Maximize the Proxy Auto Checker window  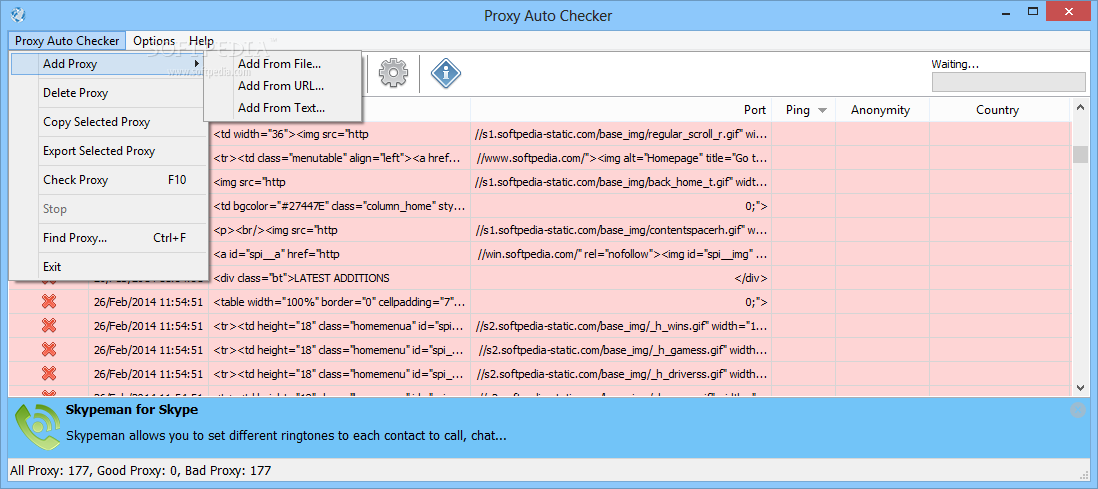tap(1034, 12)
